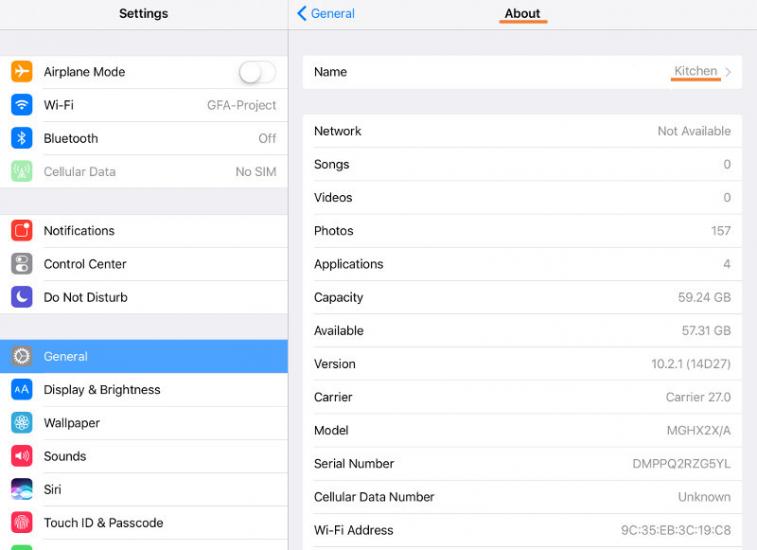The width and height of the screenshot is (757, 550).
Task: Tap the Bluetooth Off status
Action: (267, 139)
